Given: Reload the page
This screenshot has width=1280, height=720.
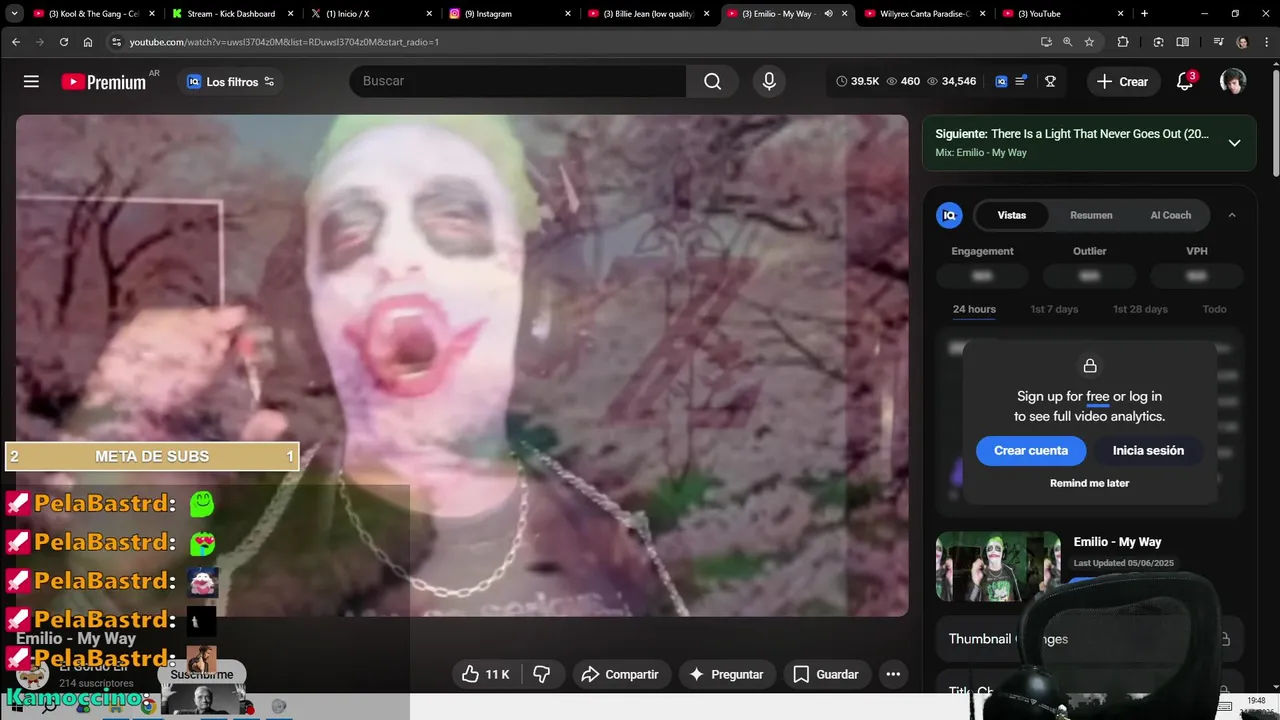Looking at the screenshot, I should point(64,42).
